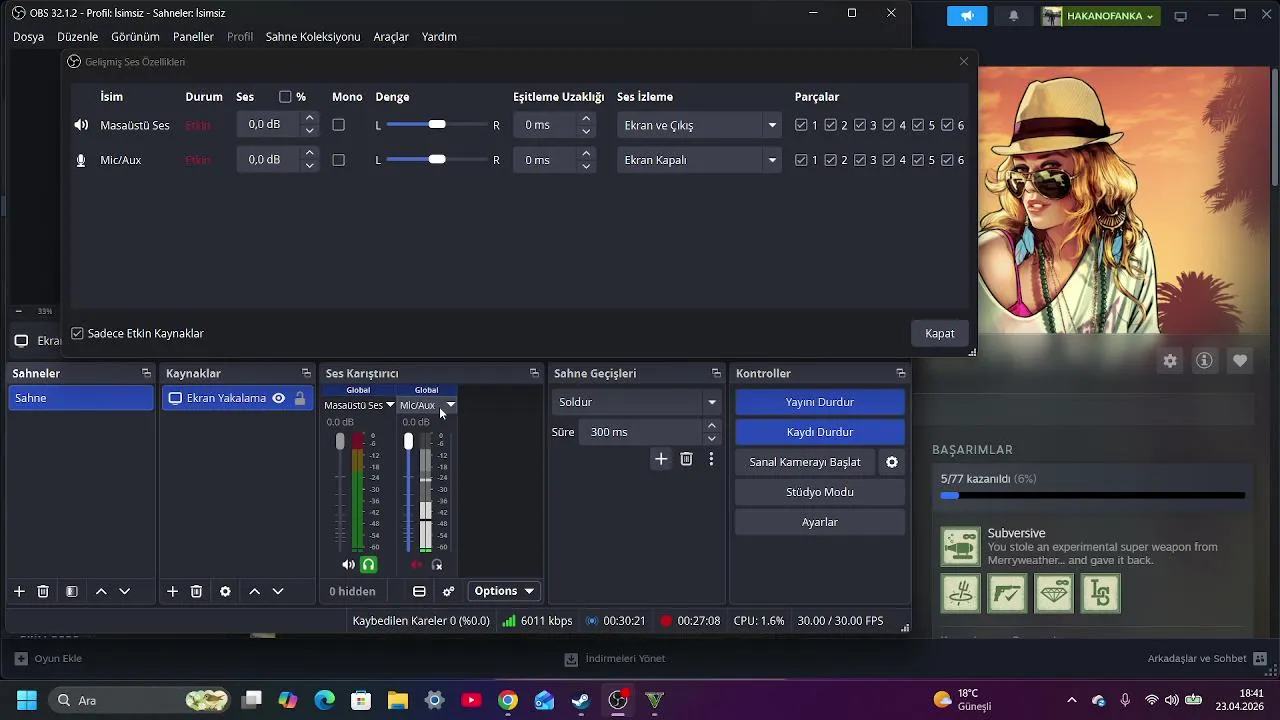Open Ses İzleme dropdown for Masaüstü Ses
The height and width of the screenshot is (720, 1280).
699,125
